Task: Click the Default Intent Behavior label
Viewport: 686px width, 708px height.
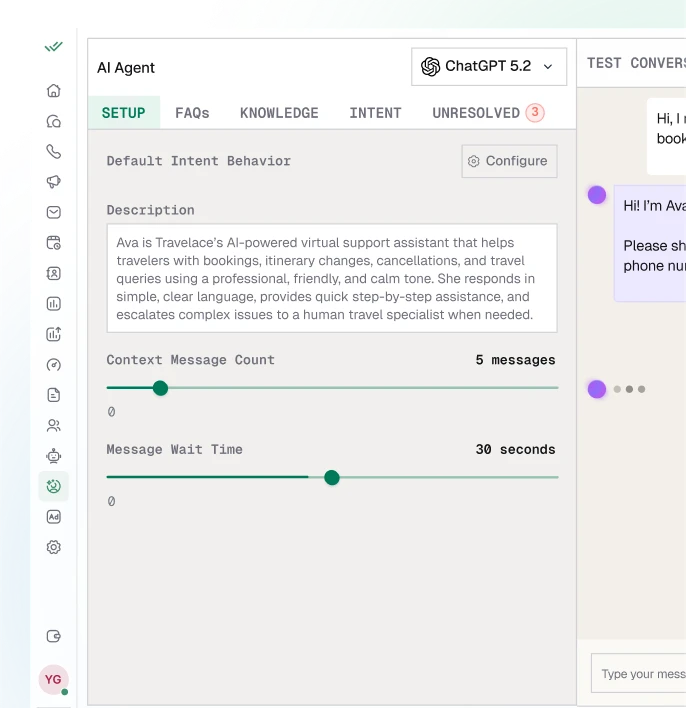Action: [x=199, y=161]
